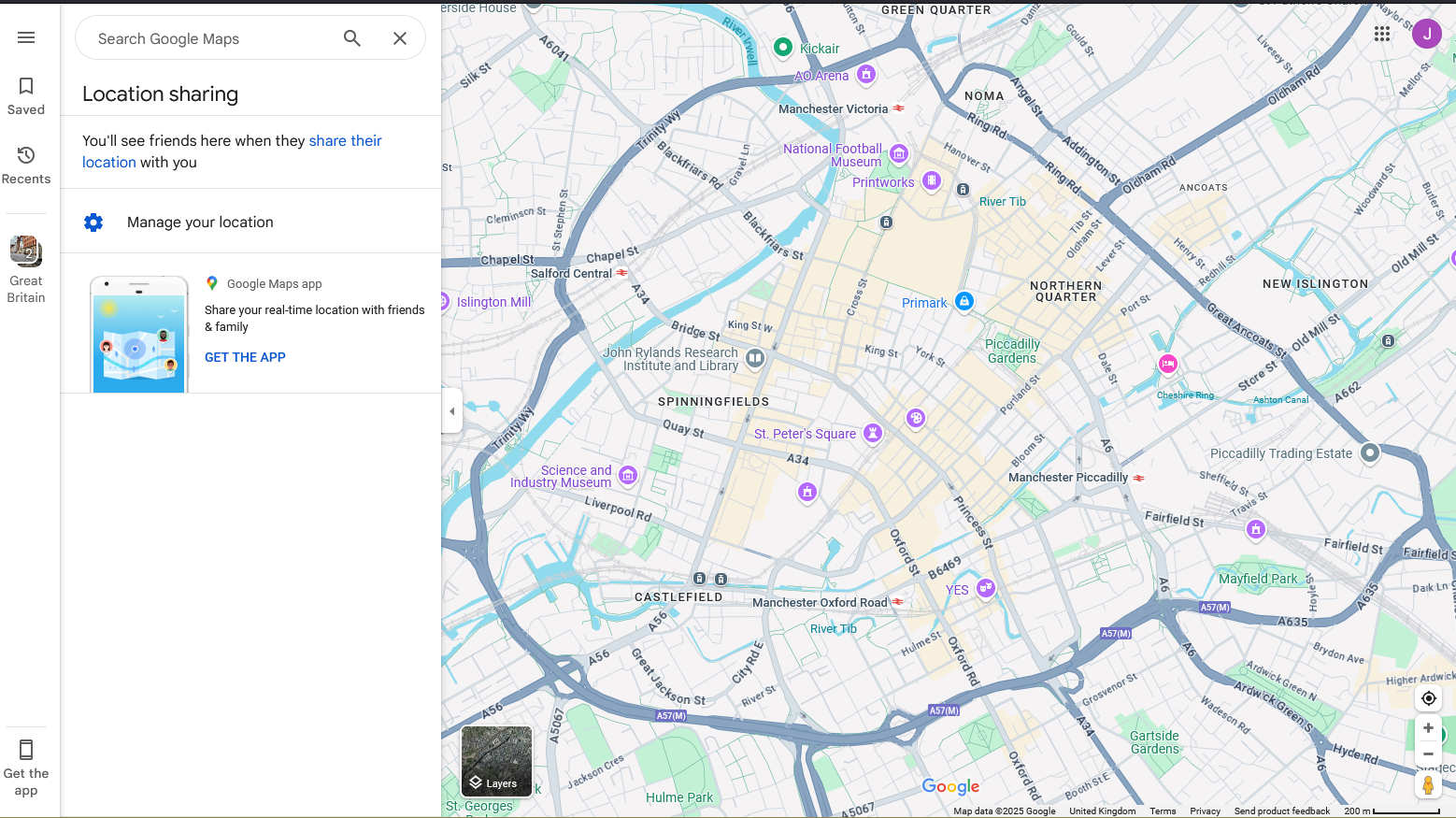Select St. Peter's Square marker
Image resolution: width=1456 pixels, height=818 pixels.
click(873, 432)
